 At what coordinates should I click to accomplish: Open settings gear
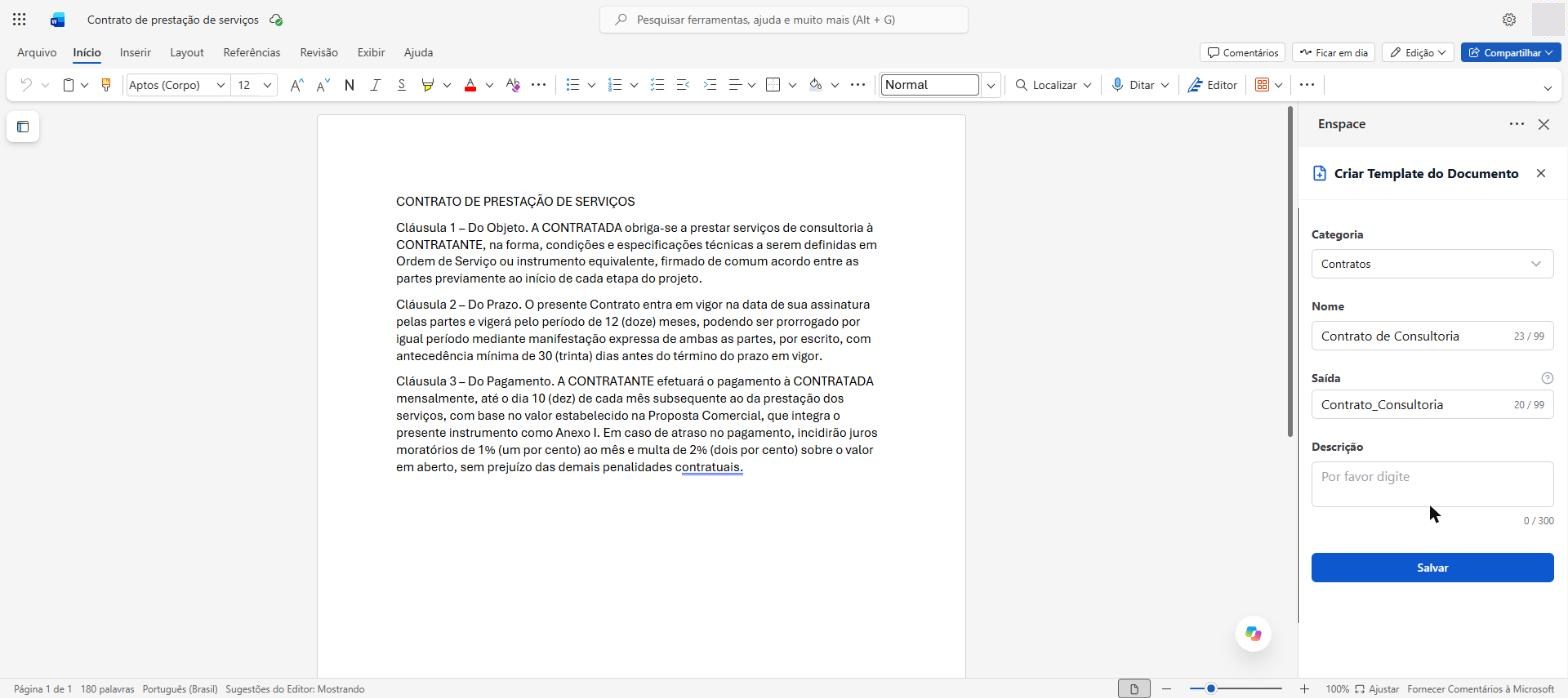(1509, 20)
